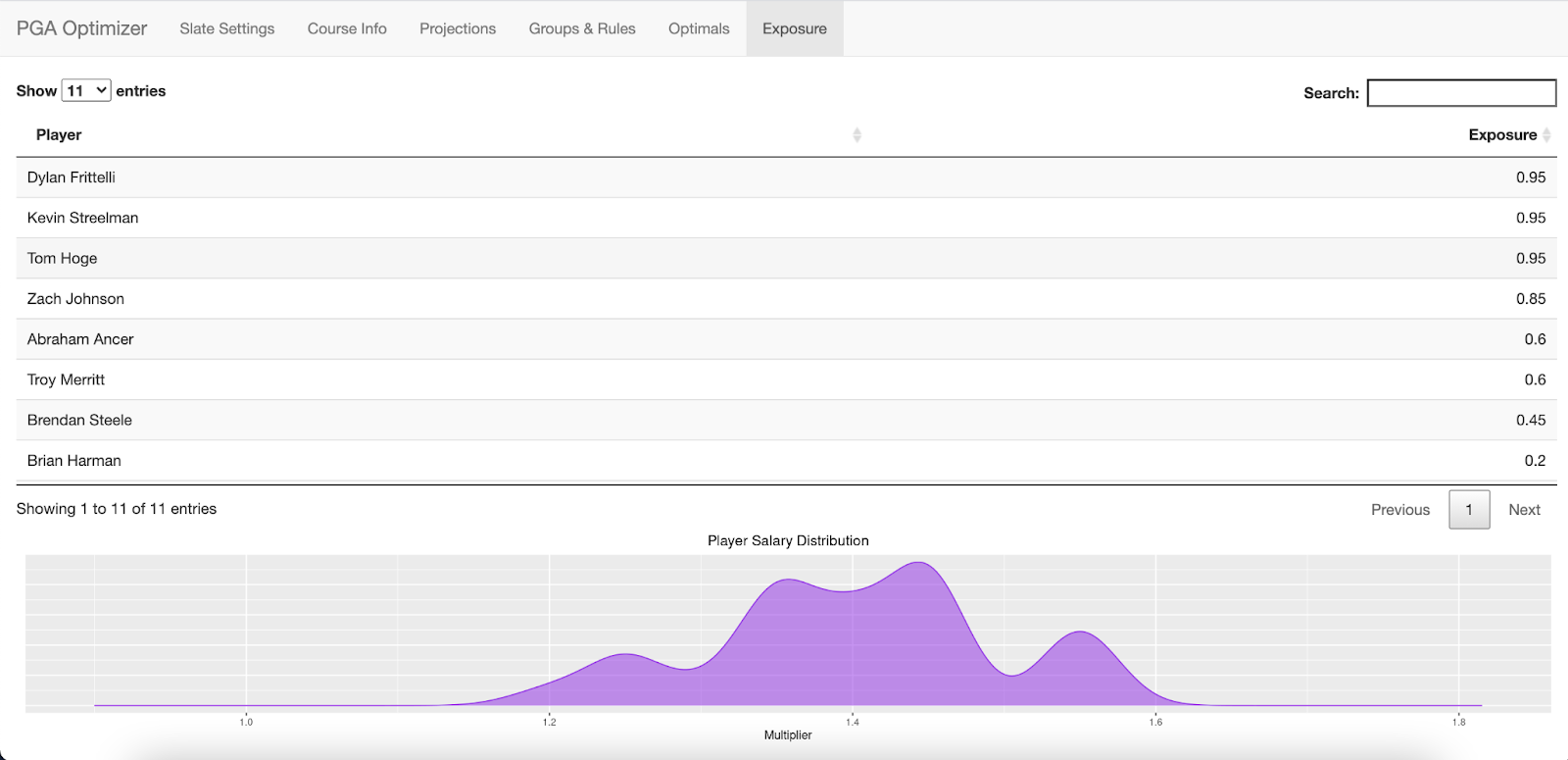Select the Brian Harman row
1568x760 pixels.
coord(786,460)
